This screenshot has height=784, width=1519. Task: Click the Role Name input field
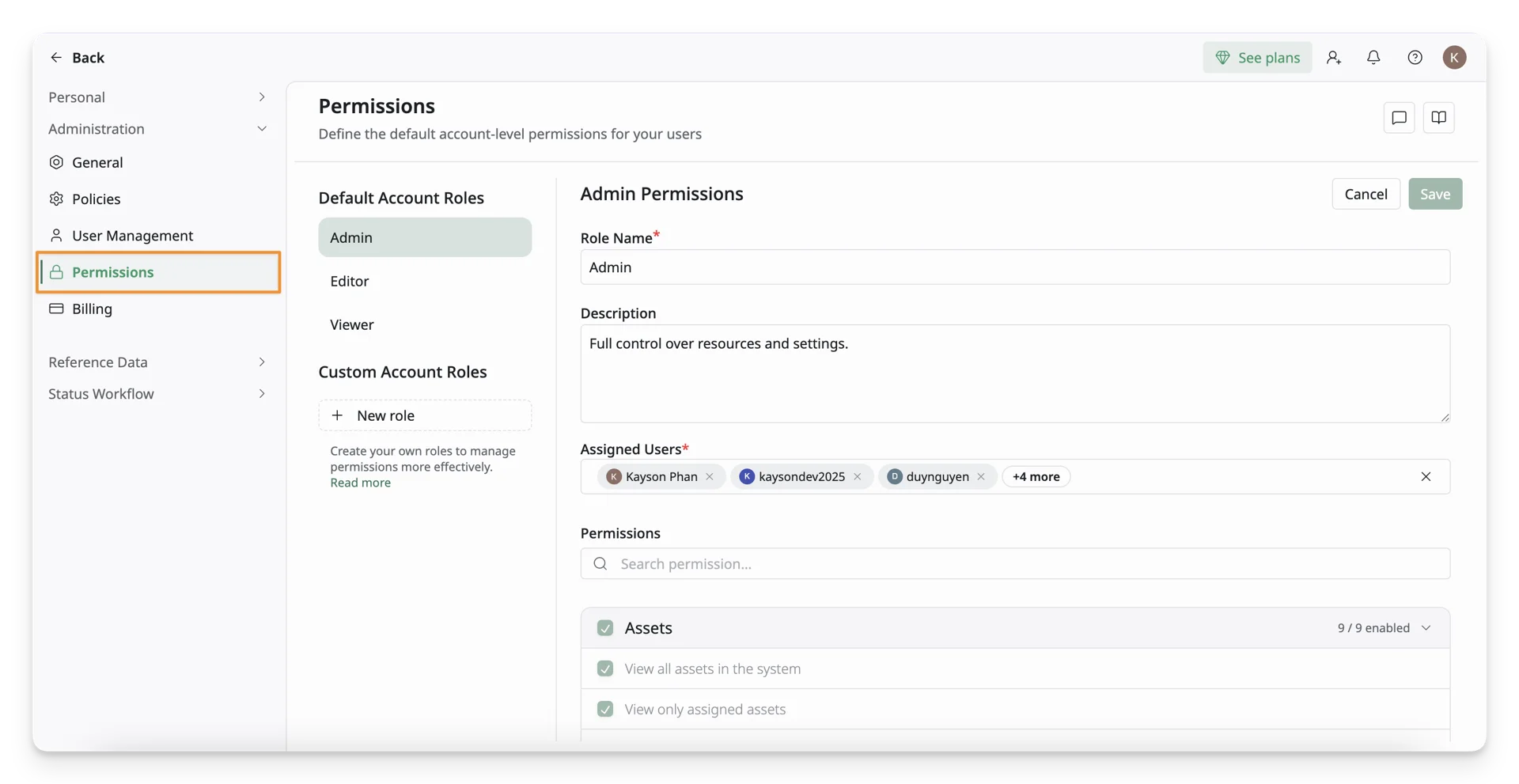click(1015, 267)
